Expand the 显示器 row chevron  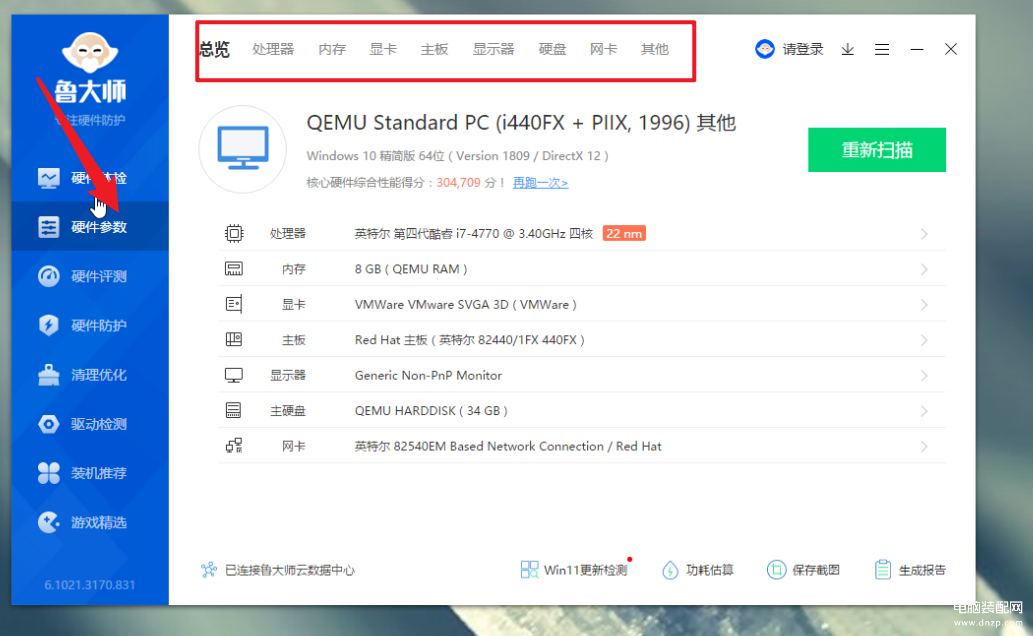point(924,376)
